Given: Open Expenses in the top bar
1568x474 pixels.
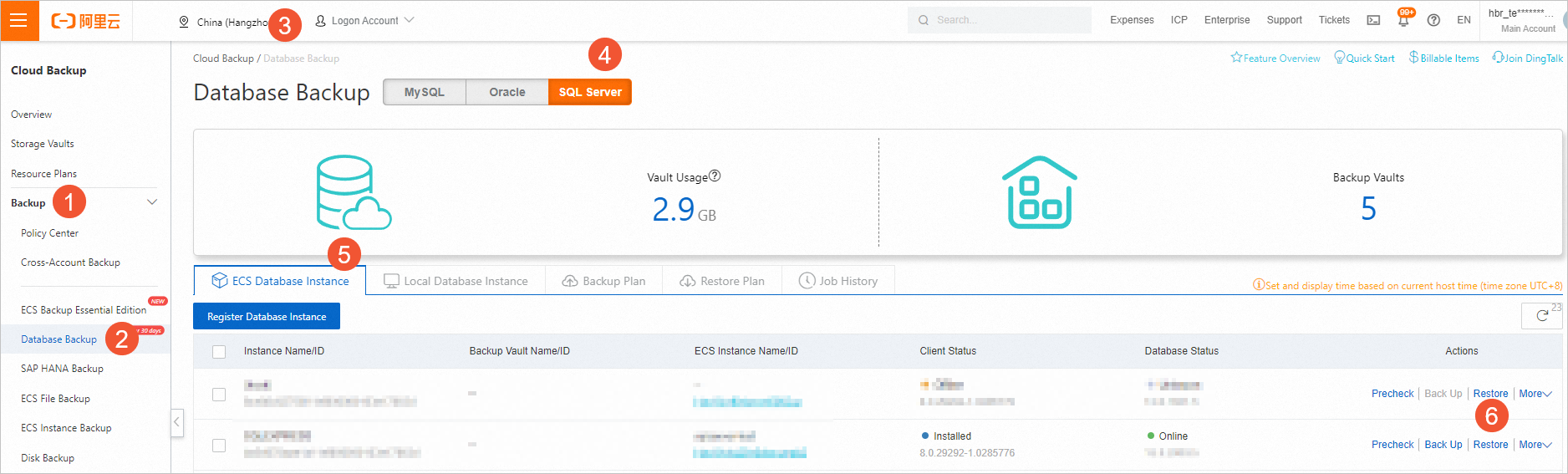Looking at the screenshot, I should click(1132, 20).
